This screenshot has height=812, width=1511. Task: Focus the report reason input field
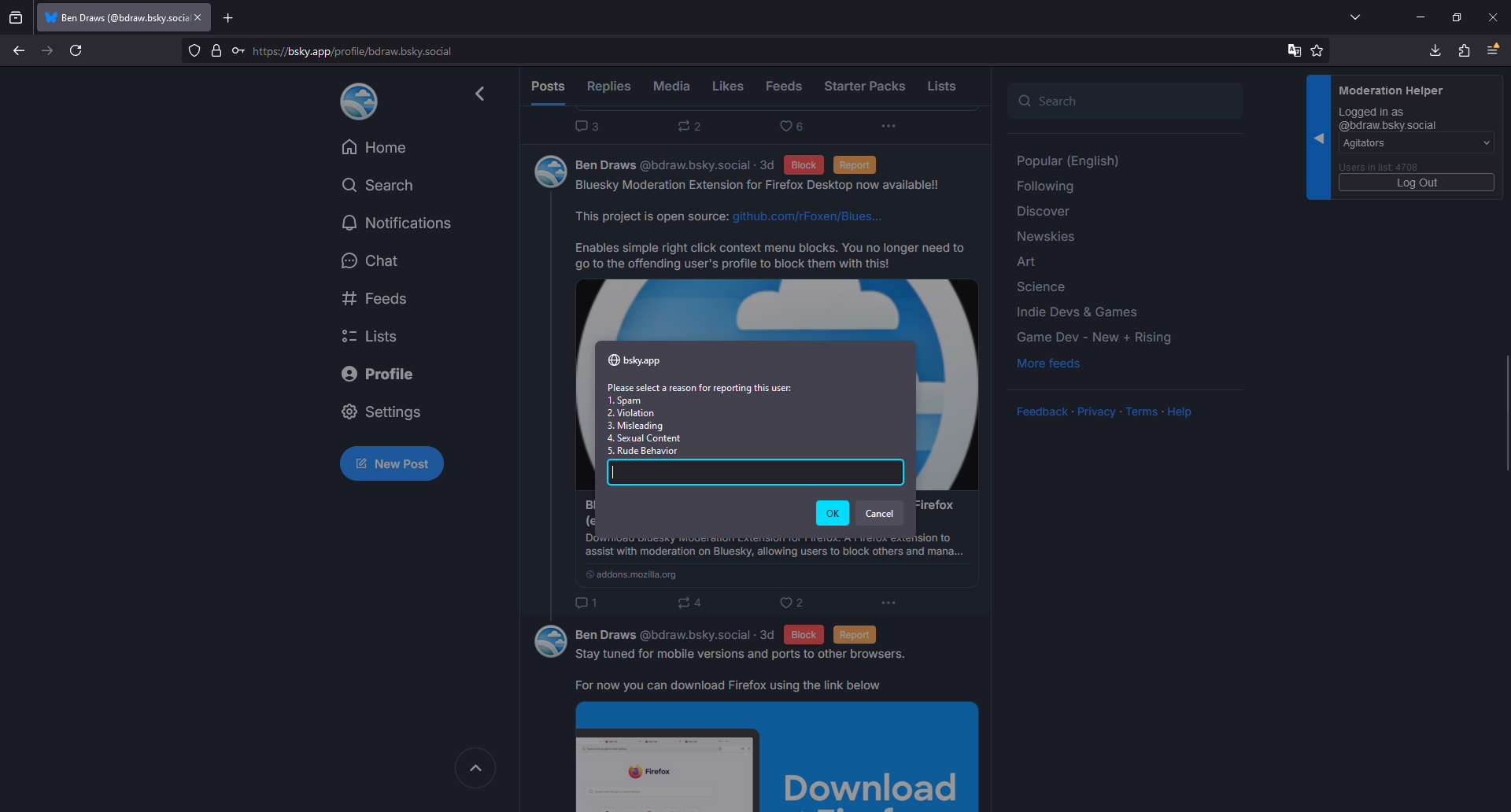(x=755, y=472)
